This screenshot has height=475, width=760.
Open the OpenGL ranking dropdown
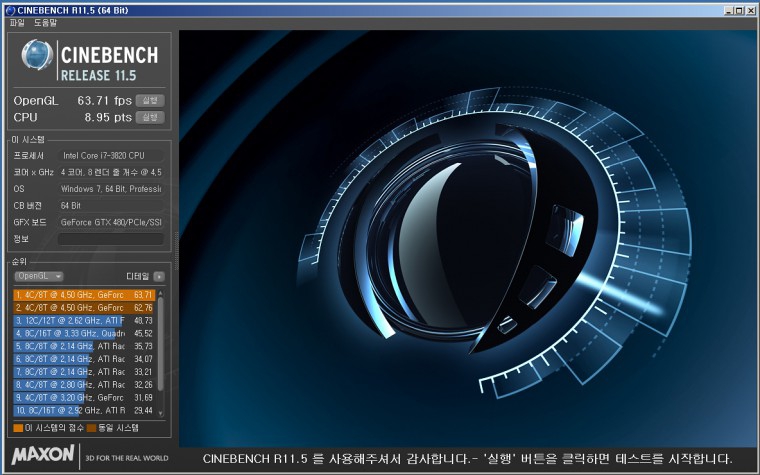tap(39, 276)
